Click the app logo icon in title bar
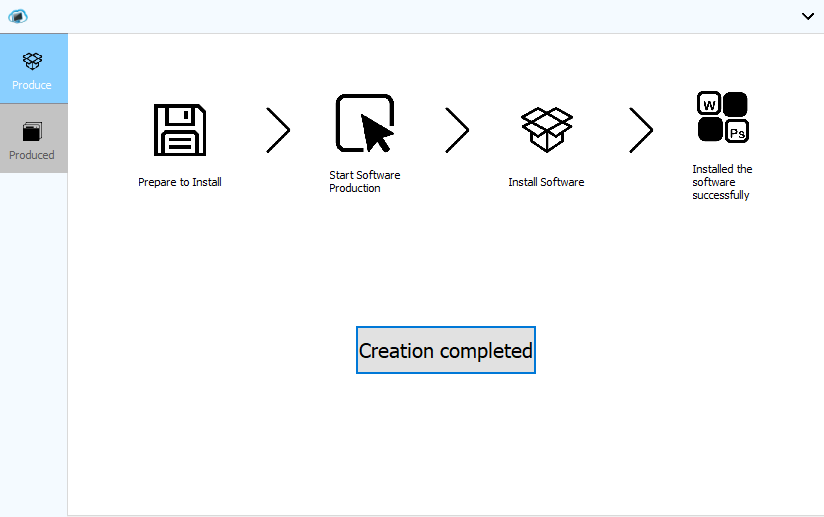The image size is (824, 517). (18, 16)
